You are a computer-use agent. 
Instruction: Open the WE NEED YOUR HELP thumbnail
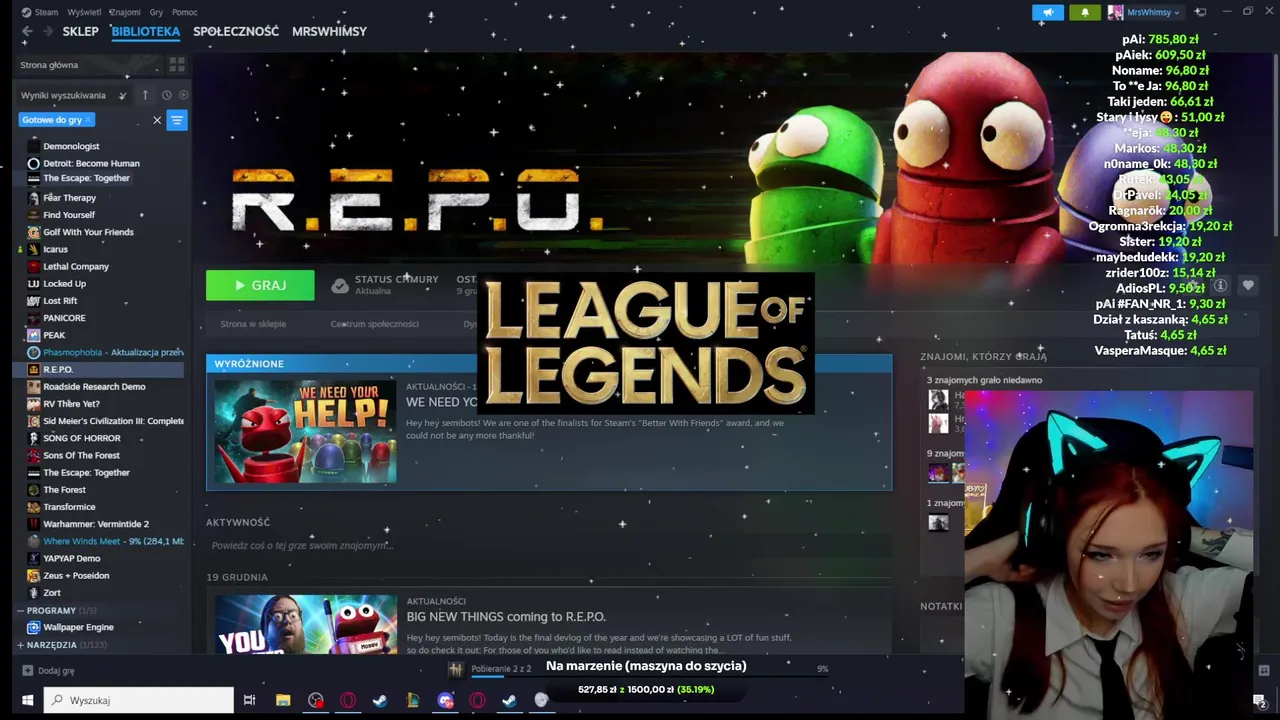305,431
